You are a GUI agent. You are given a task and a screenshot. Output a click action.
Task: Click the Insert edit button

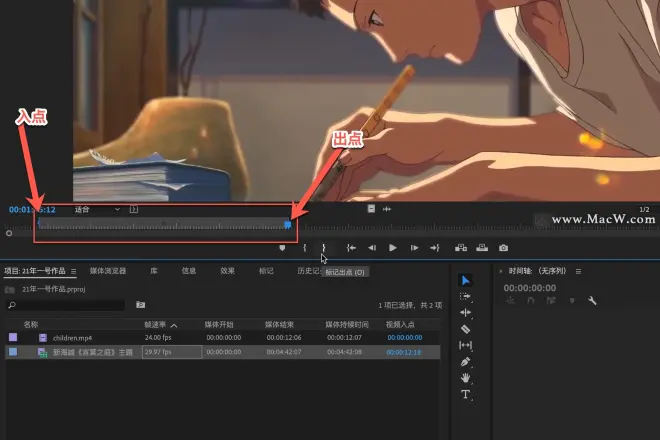[x=461, y=248]
